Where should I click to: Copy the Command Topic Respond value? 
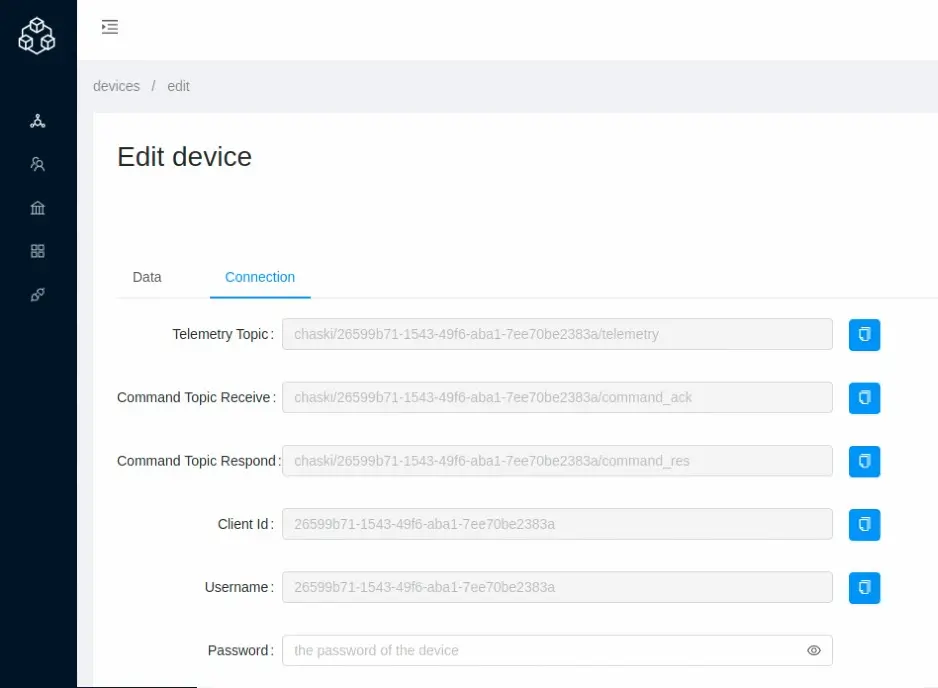(864, 461)
